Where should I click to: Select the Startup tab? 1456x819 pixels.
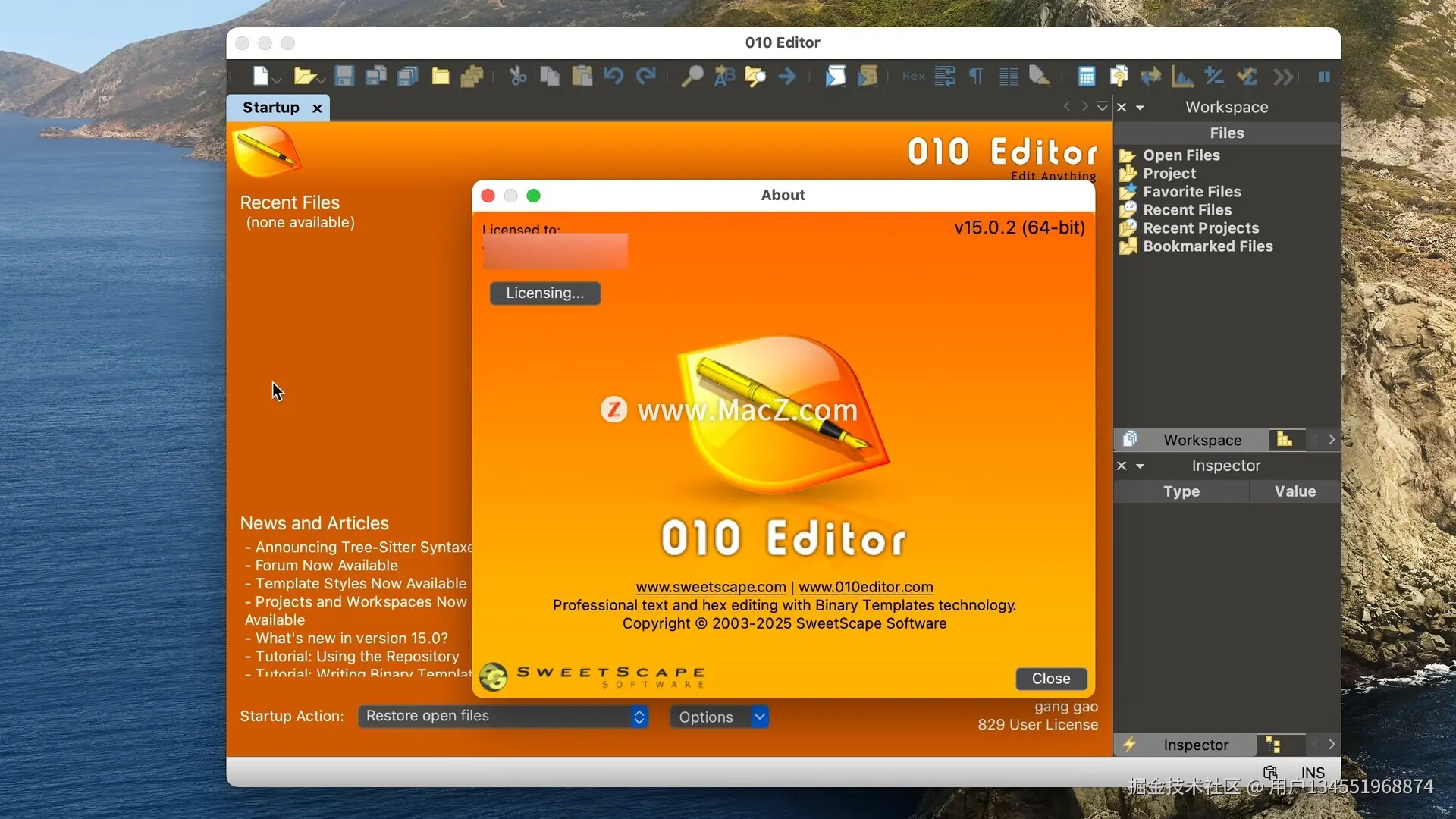click(x=271, y=108)
